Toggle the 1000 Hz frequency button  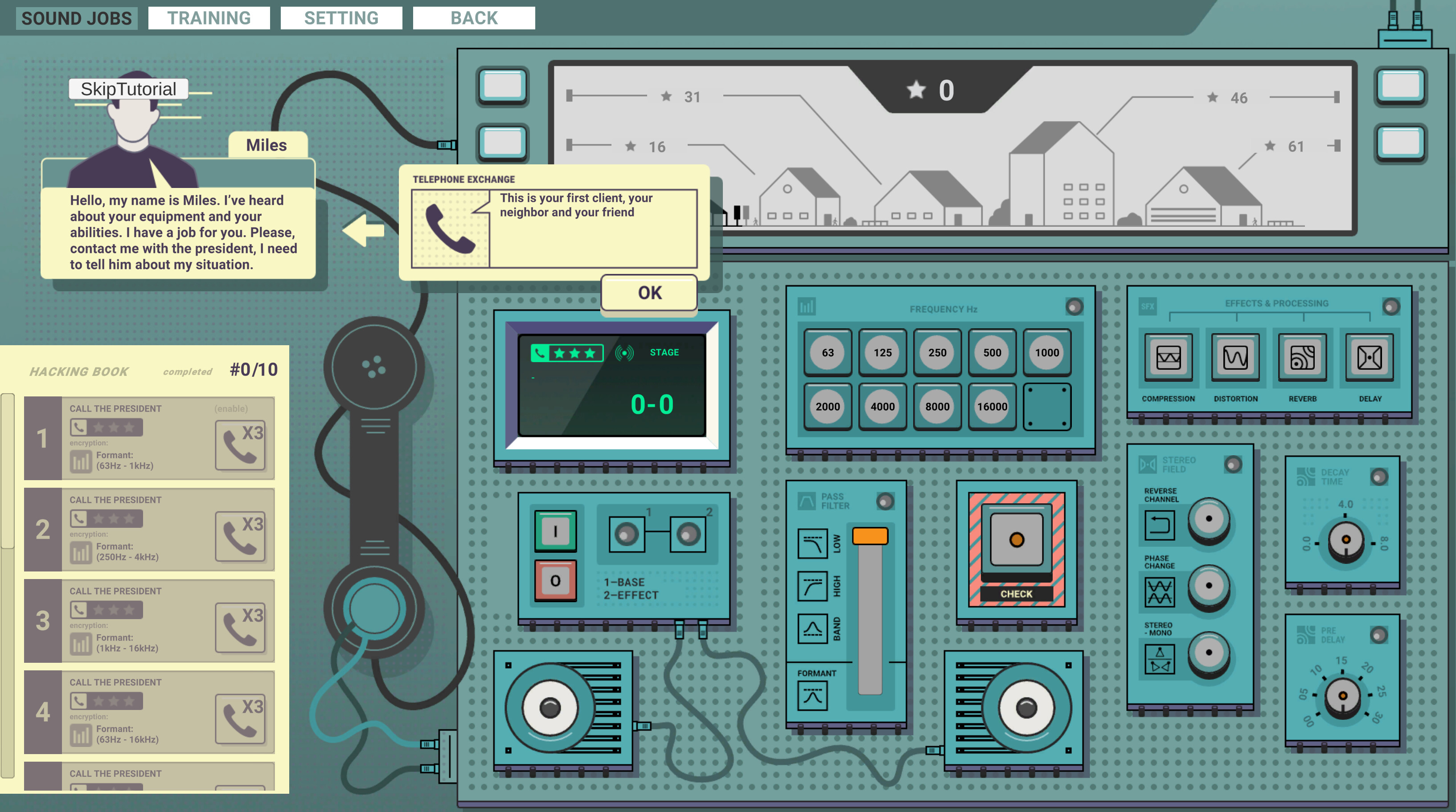(1047, 353)
